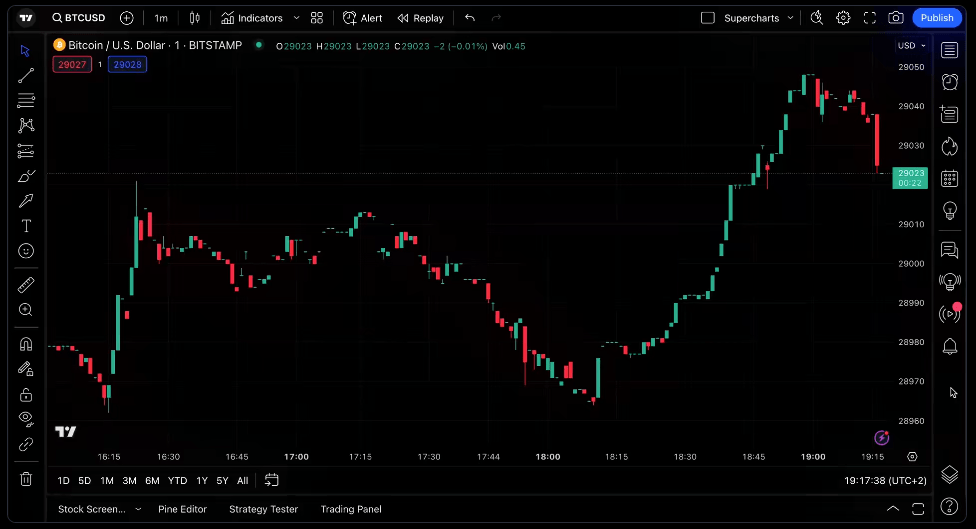This screenshot has width=976, height=529.
Task: Select the ruler measure tool
Action: coord(26,284)
